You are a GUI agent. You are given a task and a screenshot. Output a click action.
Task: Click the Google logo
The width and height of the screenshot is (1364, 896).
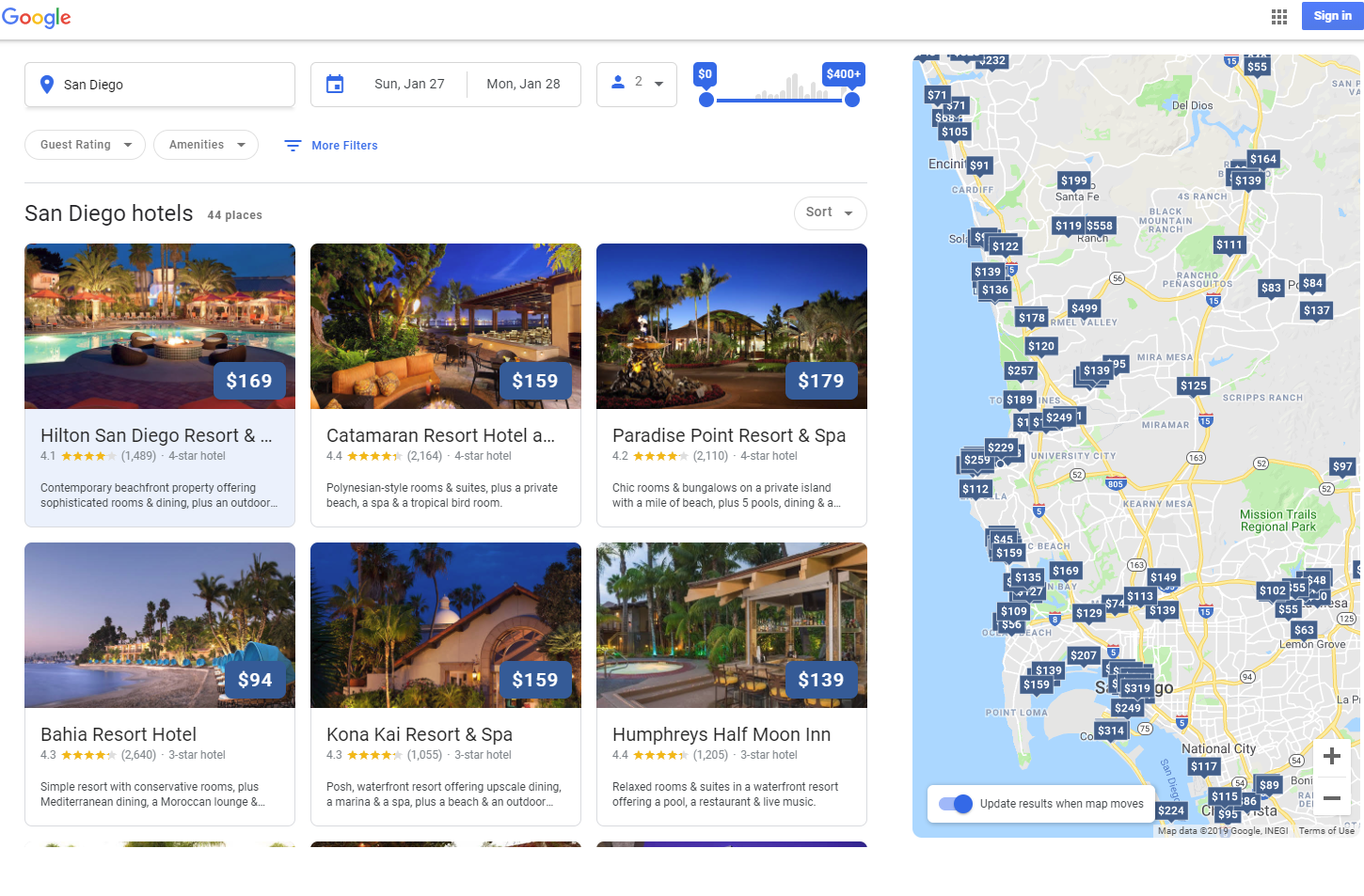point(37,18)
